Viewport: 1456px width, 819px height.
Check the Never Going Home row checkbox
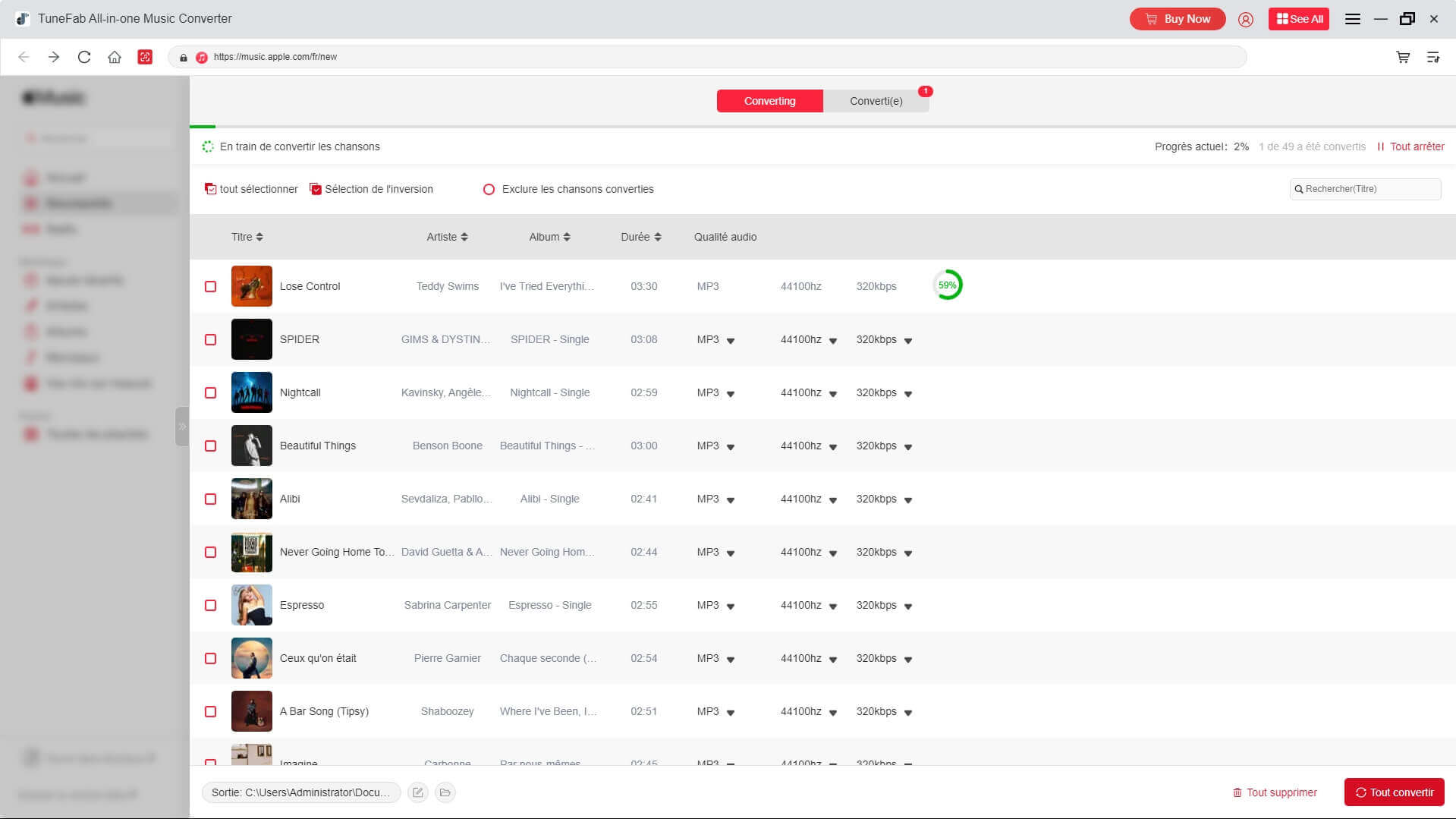pos(211,552)
